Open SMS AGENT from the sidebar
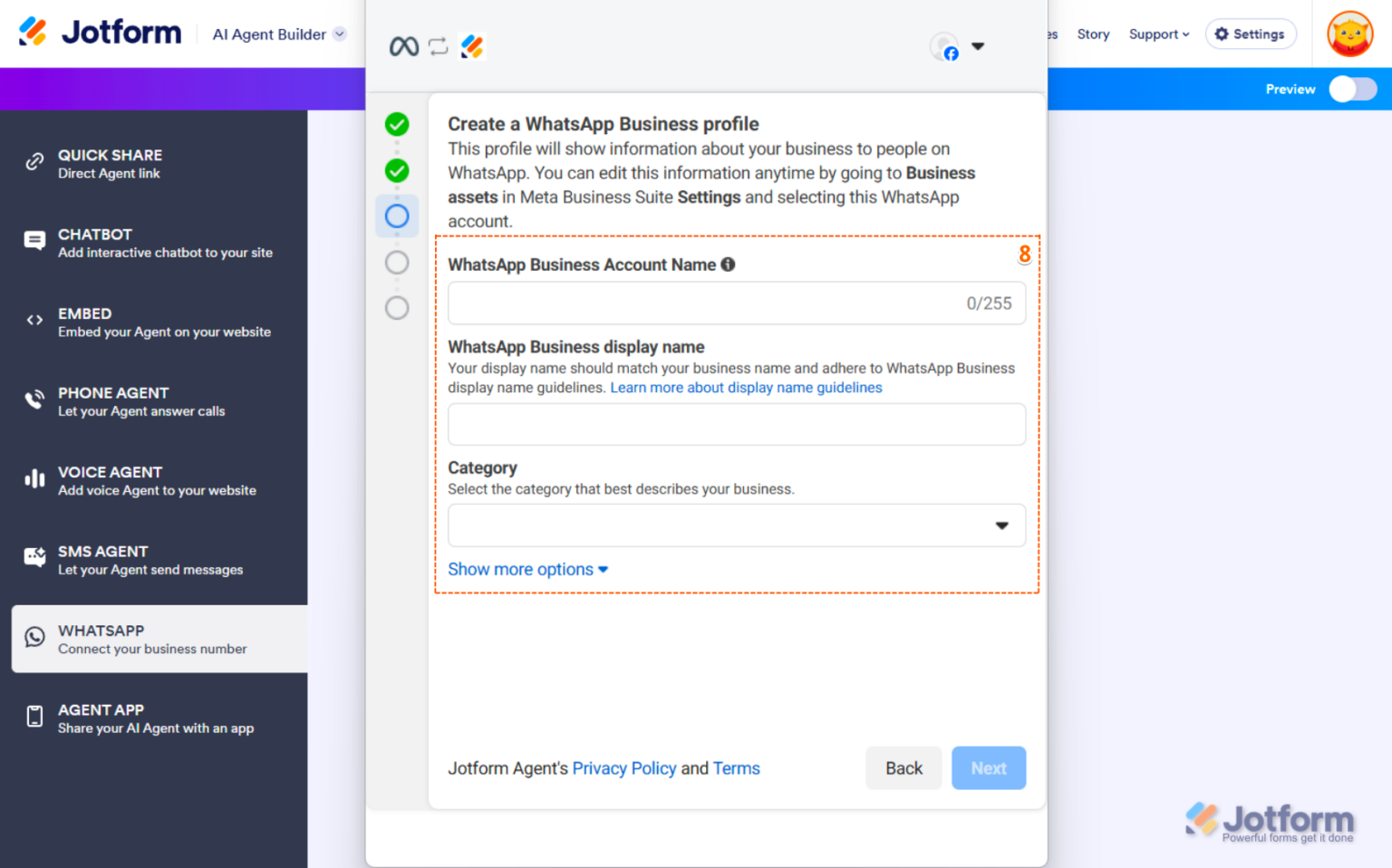 click(34, 557)
